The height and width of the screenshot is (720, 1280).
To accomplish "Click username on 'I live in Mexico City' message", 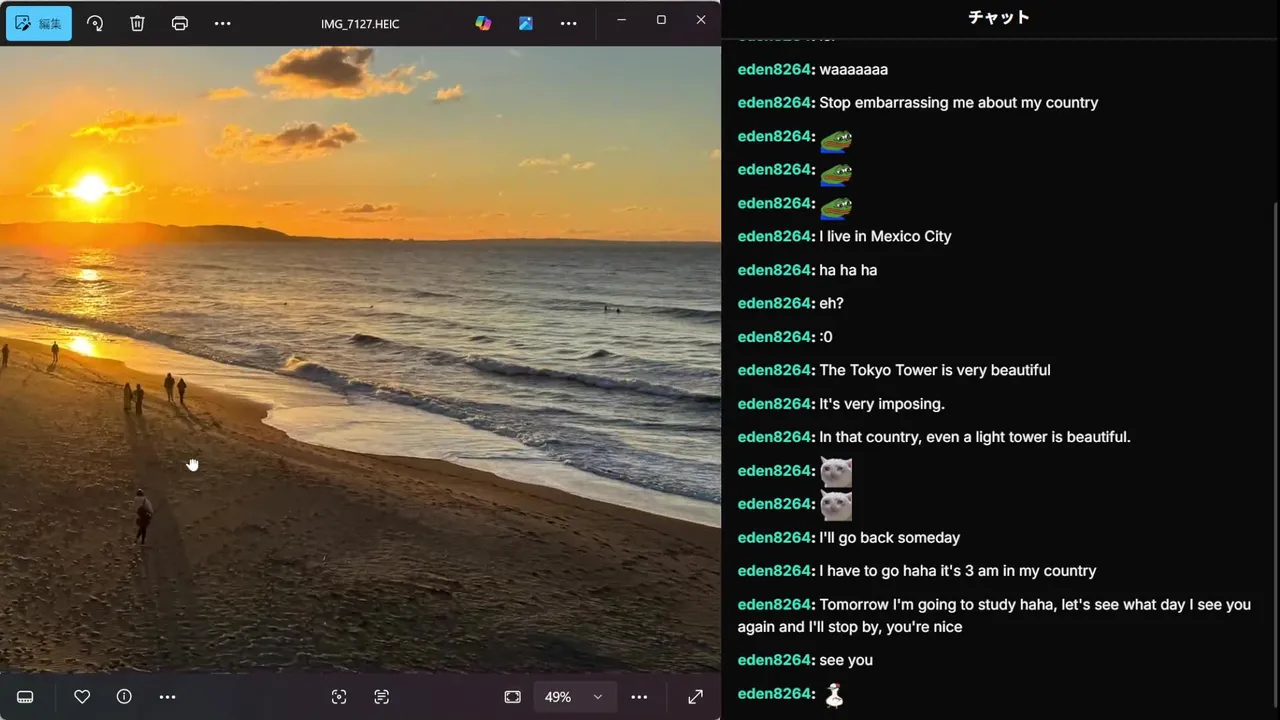I will click(x=774, y=236).
